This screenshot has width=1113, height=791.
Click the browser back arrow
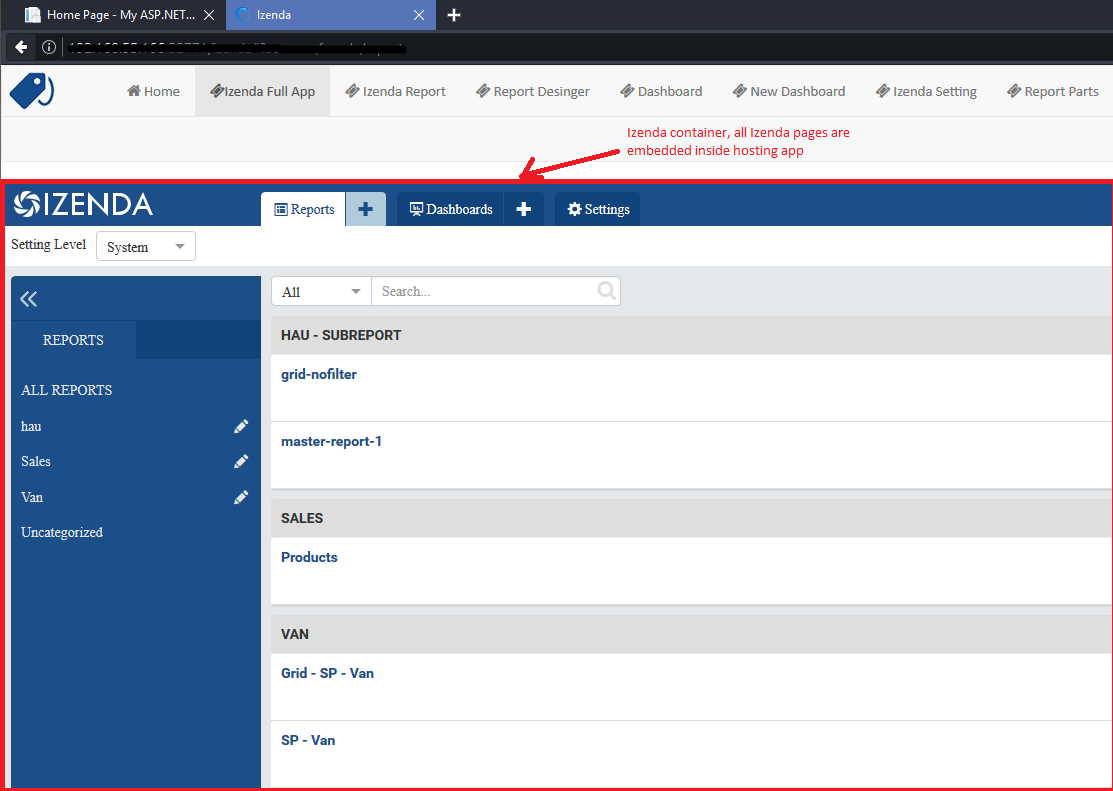click(x=21, y=47)
